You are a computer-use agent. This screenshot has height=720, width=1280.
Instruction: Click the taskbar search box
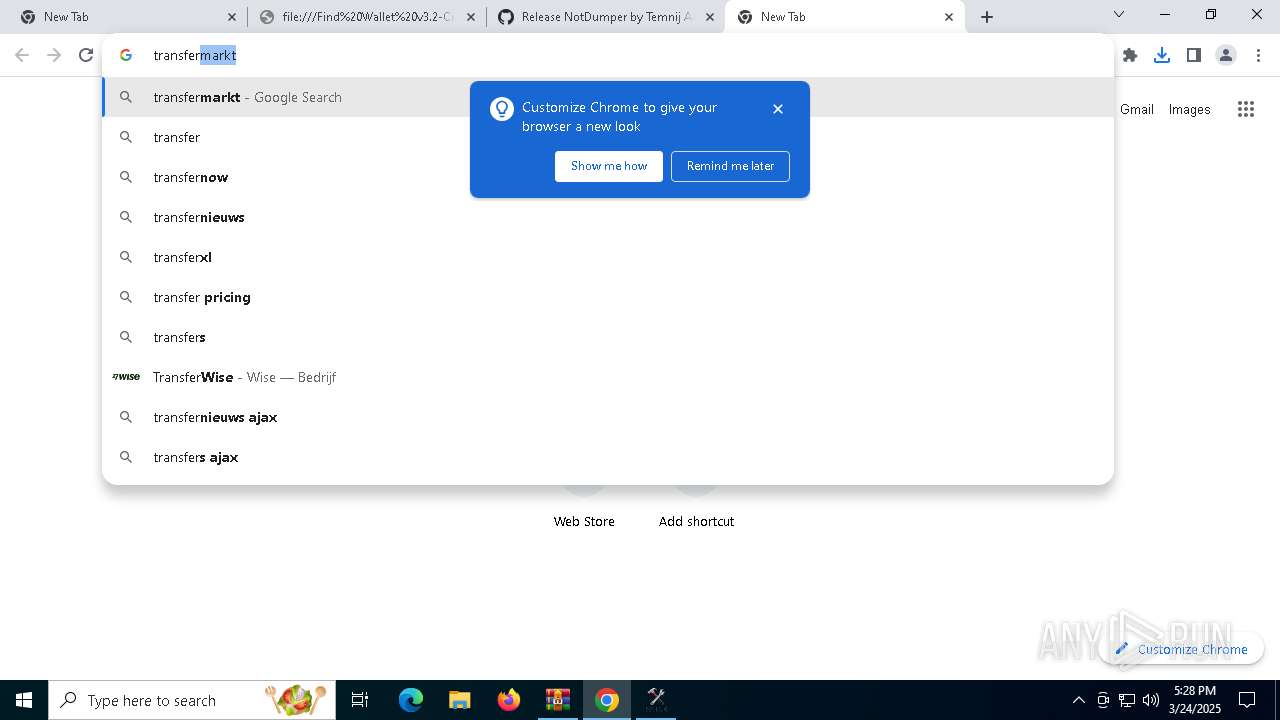coord(192,700)
